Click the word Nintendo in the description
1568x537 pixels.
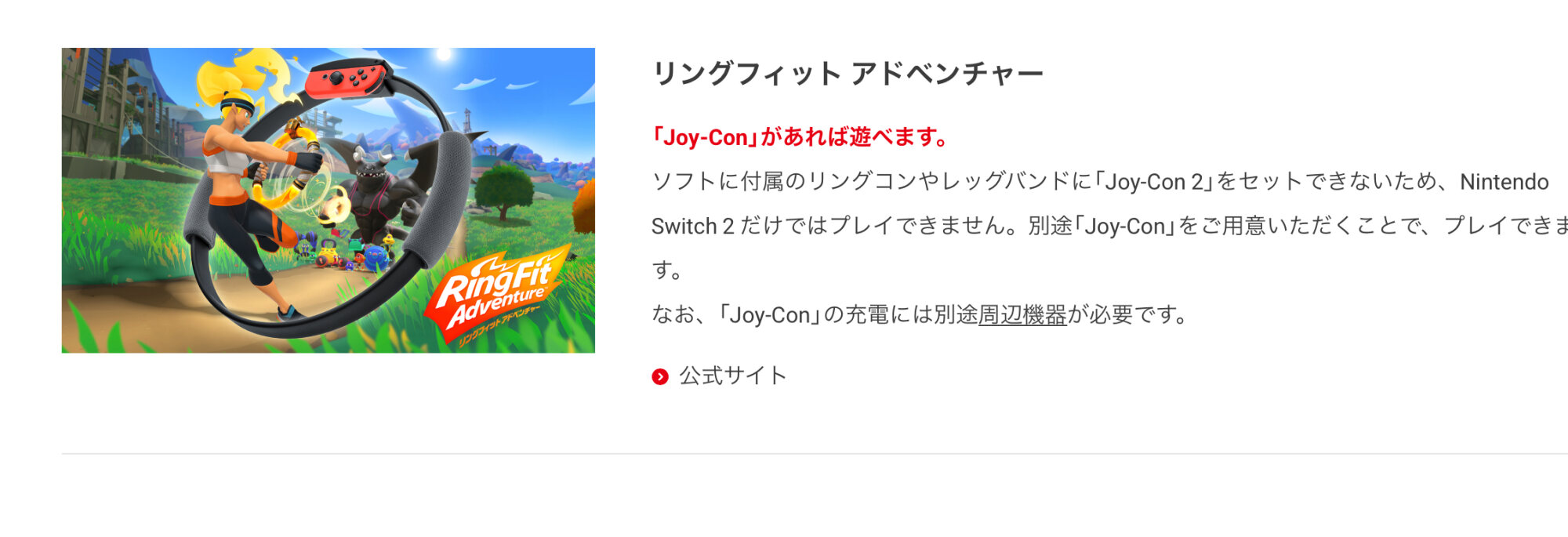click(x=1504, y=182)
